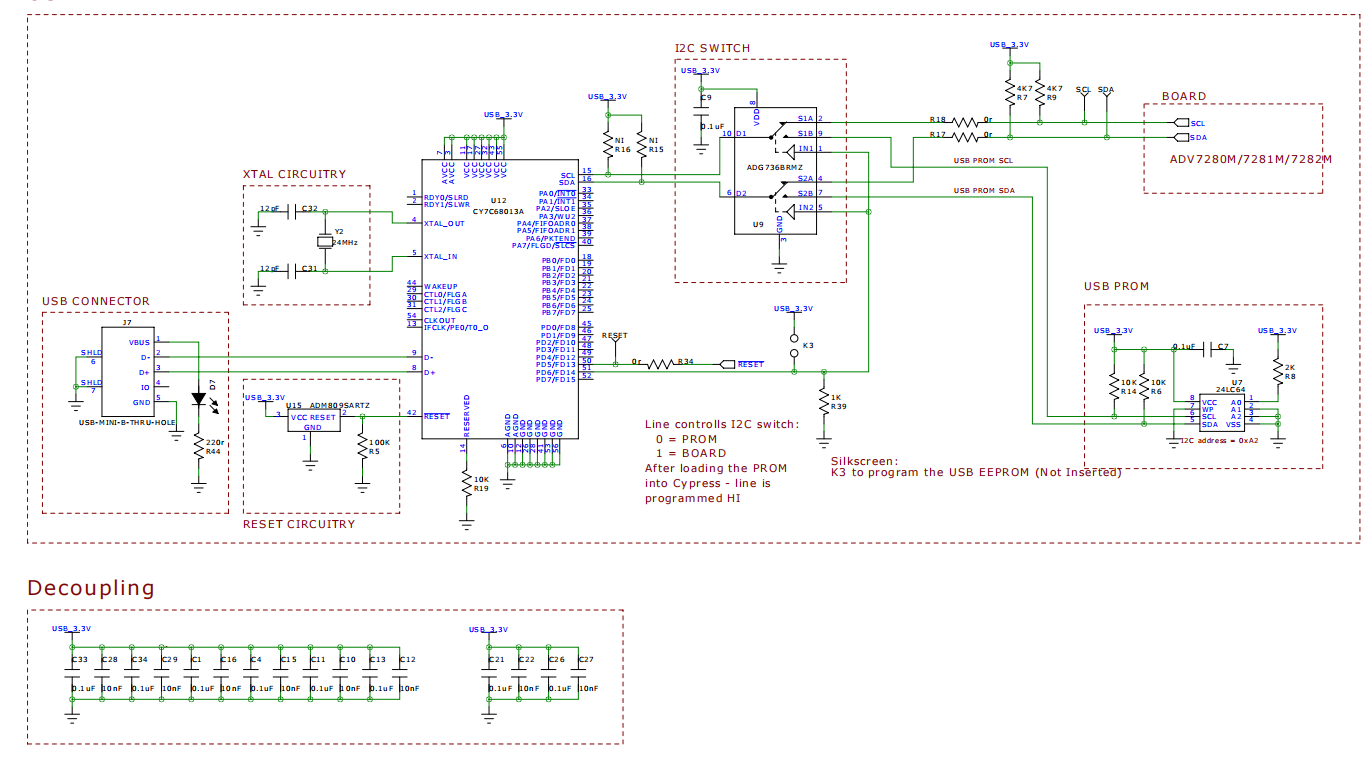Click the XTAL CIRCUITRY block title
The image size is (1366, 762).
pos(294,174)
